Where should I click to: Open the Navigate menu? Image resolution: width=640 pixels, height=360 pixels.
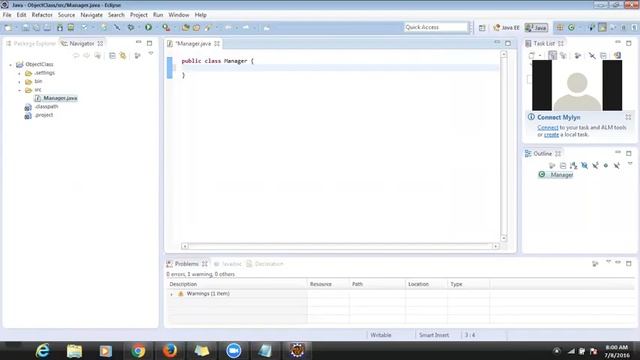click(91, 15)
